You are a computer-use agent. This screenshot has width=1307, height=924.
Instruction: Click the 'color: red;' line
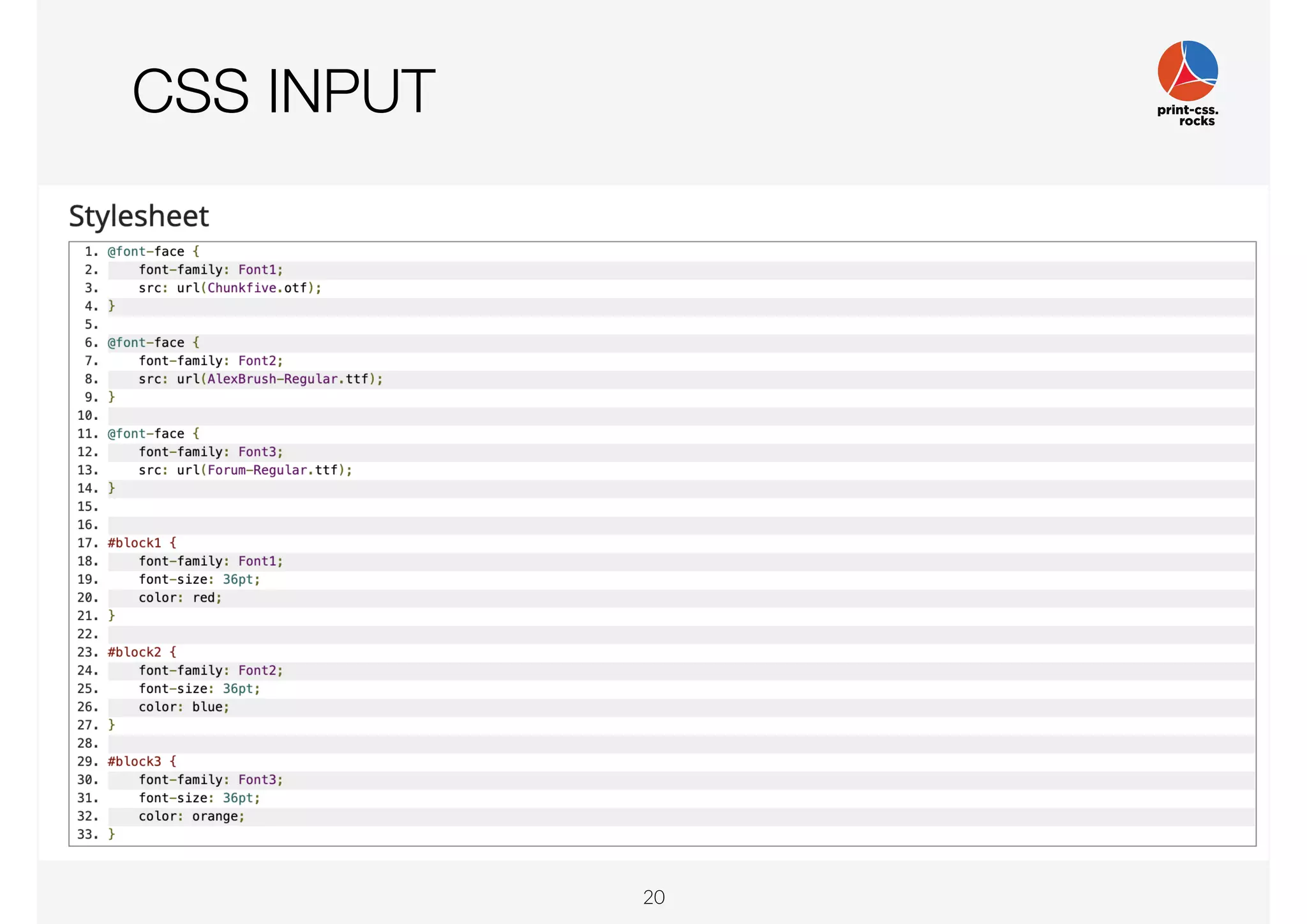tap(180, 598)
